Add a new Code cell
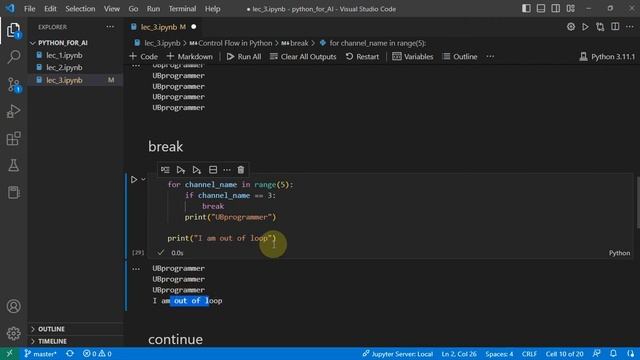The image size is (640, 360). [143, 57]
